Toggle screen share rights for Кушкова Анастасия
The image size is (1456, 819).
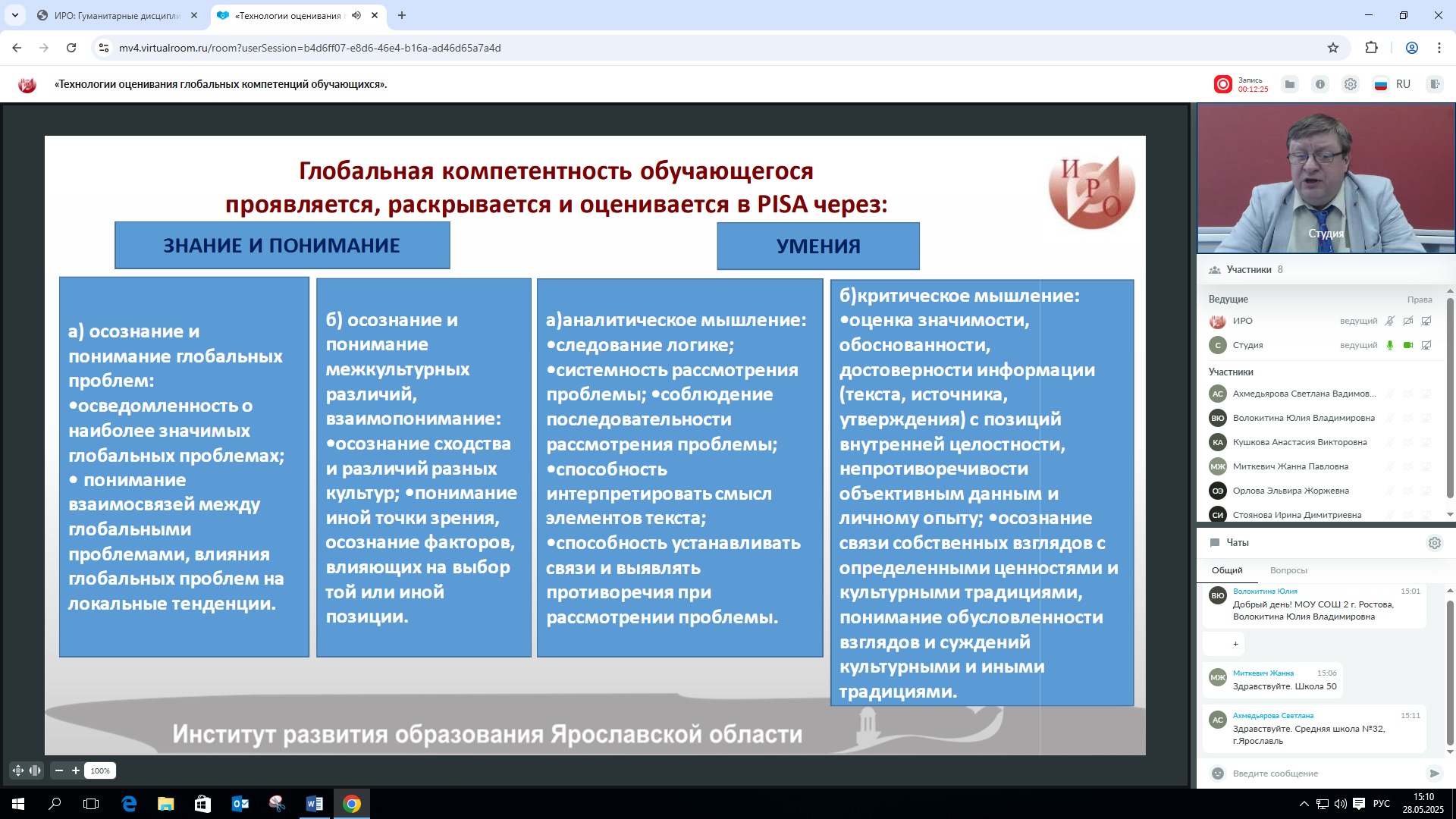pos(1426,442)
